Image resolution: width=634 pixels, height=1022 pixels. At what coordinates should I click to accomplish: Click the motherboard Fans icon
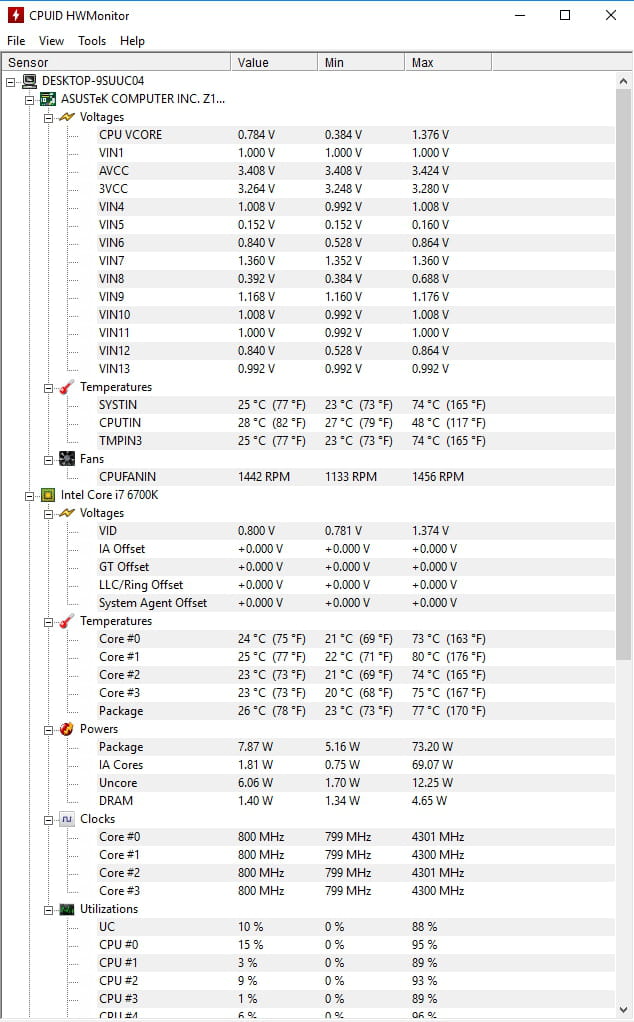pos(66,459)
